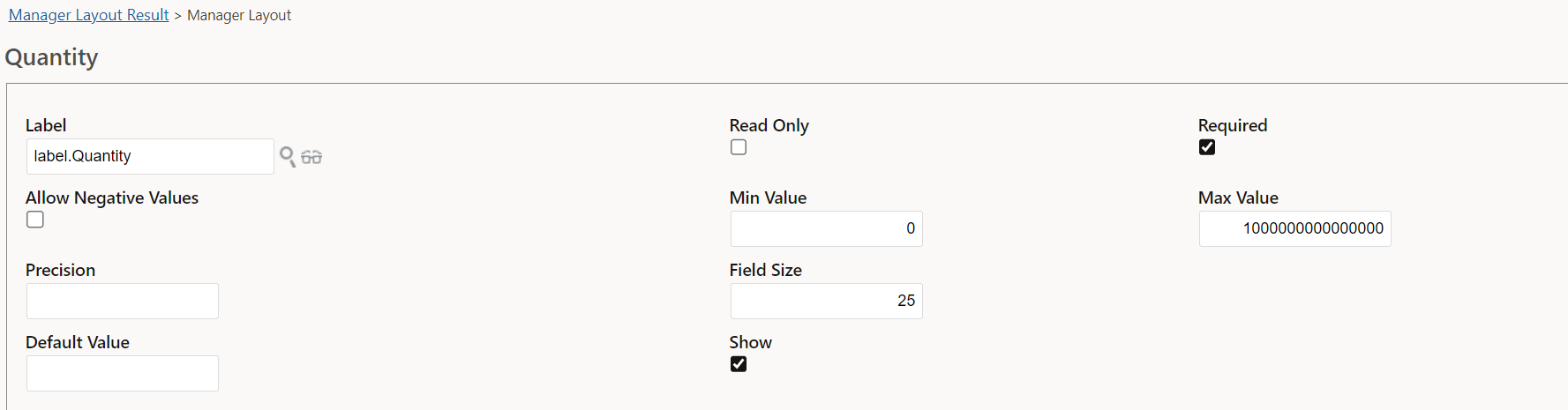Focus the Label field containing label.Quantity
The image size is (1568, 410).
150,156
